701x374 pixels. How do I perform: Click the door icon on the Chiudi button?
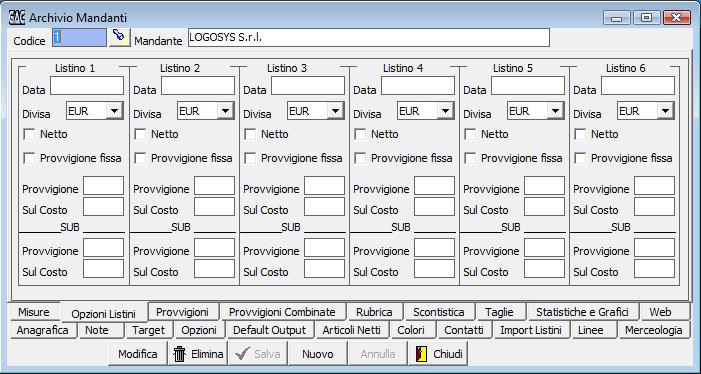(421, 354)
